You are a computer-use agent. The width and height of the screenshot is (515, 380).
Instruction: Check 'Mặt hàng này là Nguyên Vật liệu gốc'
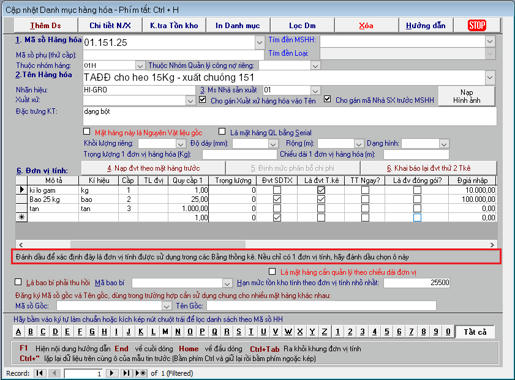click(x=87, y=132)
